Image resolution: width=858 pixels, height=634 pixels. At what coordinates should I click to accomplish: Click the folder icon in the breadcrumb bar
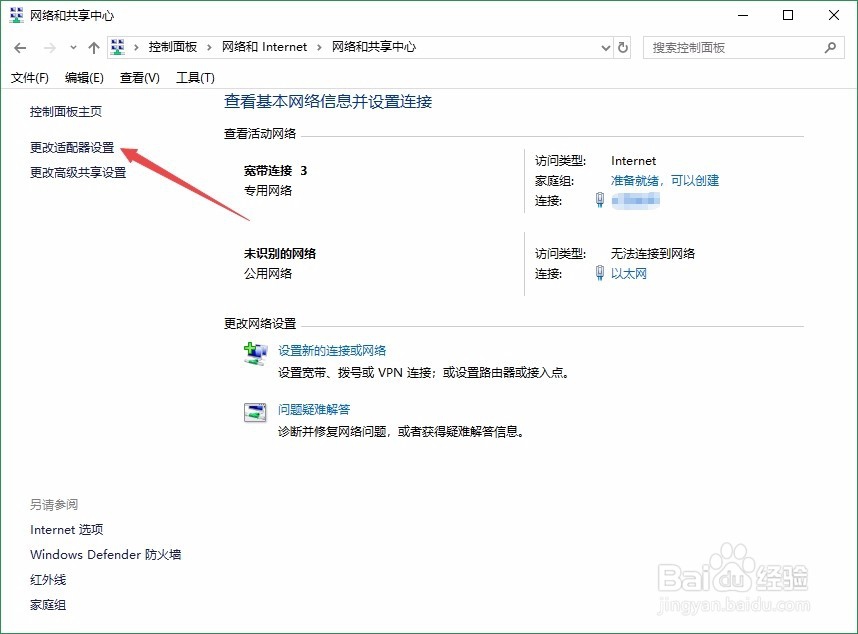point(117,46)
